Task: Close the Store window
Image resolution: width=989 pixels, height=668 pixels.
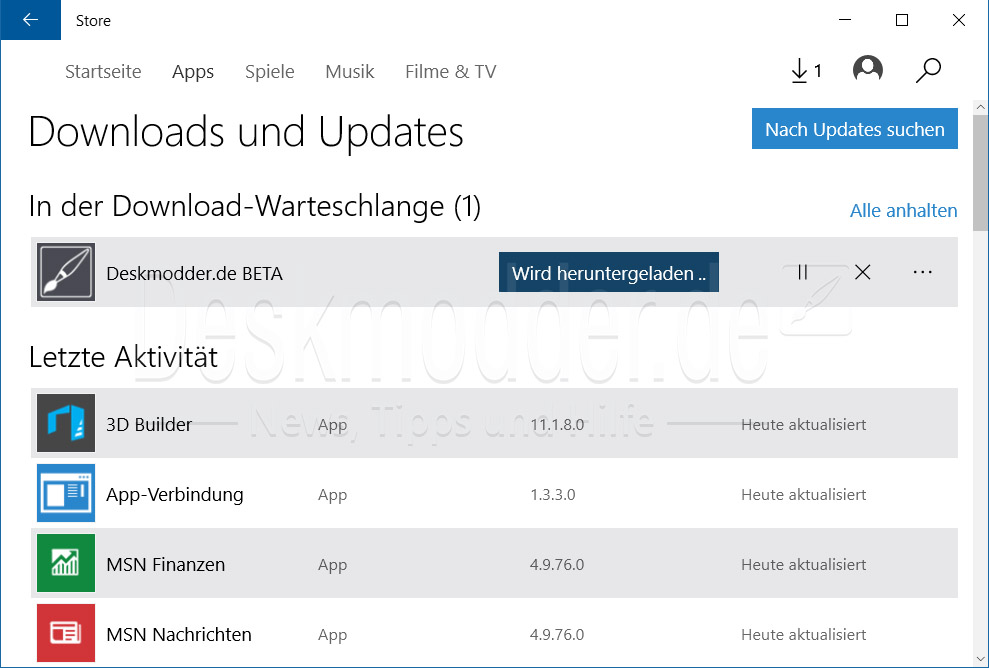Action: [x=959, y=20]
